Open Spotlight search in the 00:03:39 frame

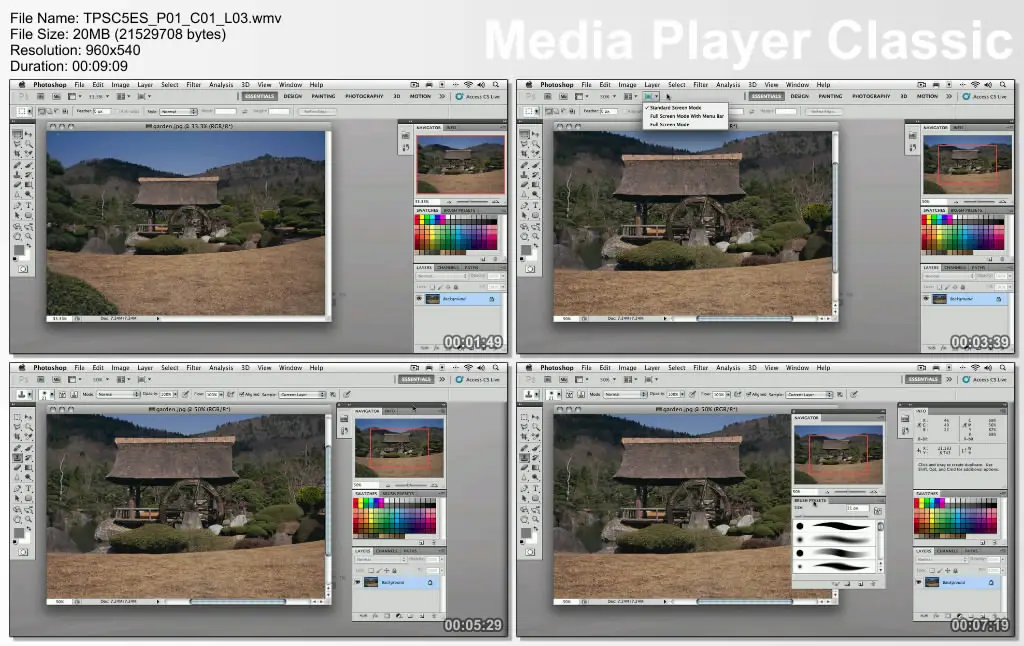point(1003,84)
